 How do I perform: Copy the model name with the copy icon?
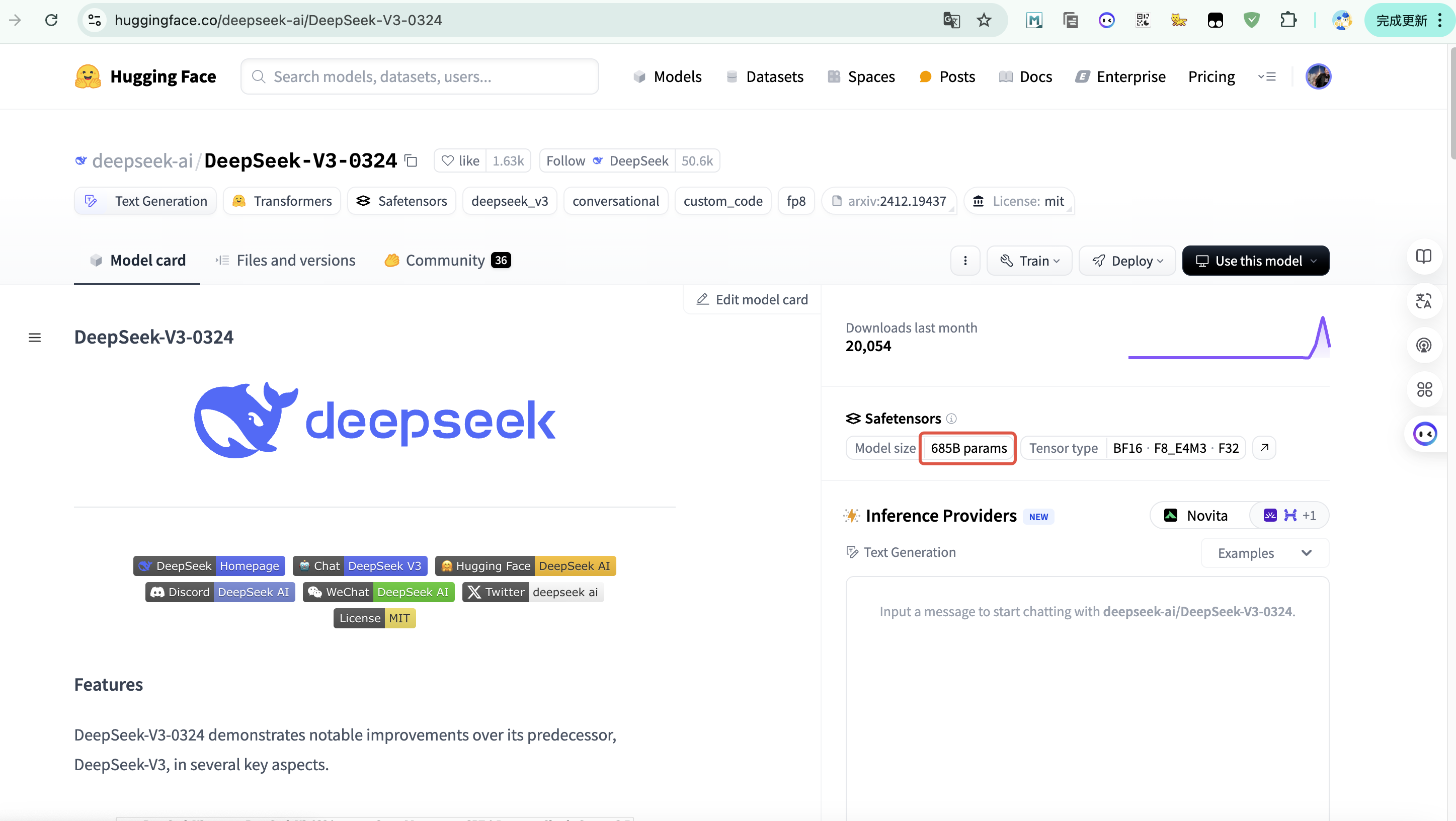point(411,161)
